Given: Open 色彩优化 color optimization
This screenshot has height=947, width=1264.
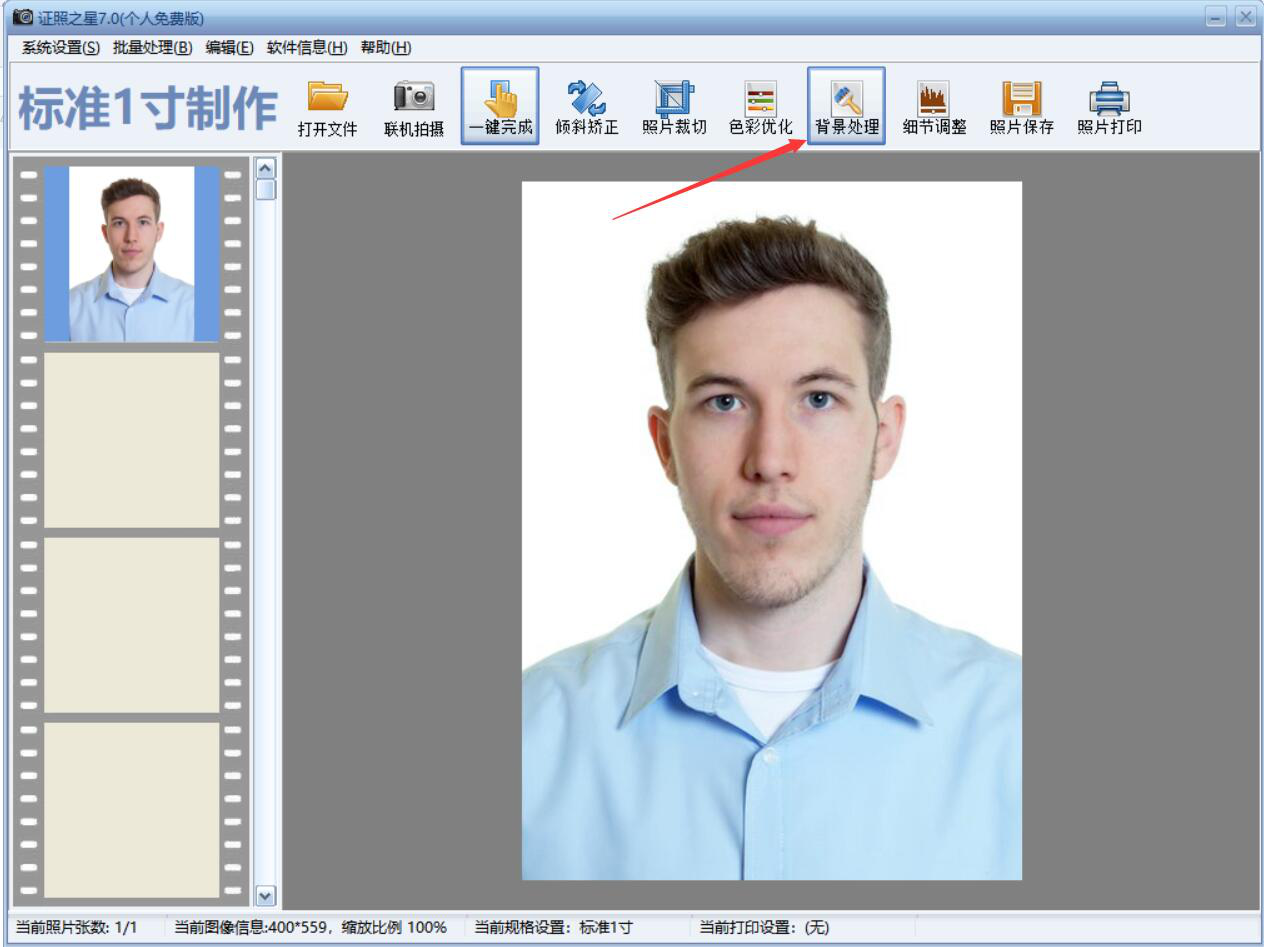Looking at the screenshot, I should pyautogui.click(x=760, y=107).
